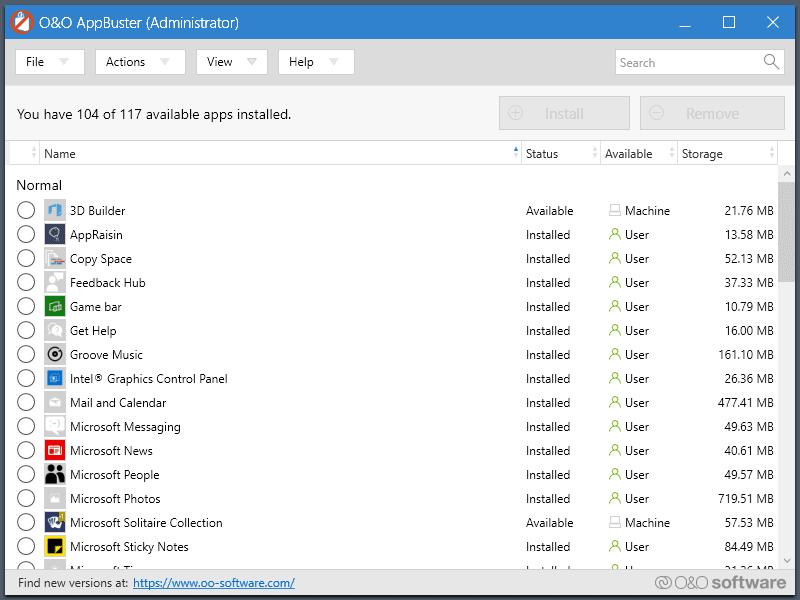This screenshot has width=800, height=600.
Task: Click the search magnifier icon
Action: point(771,62)
